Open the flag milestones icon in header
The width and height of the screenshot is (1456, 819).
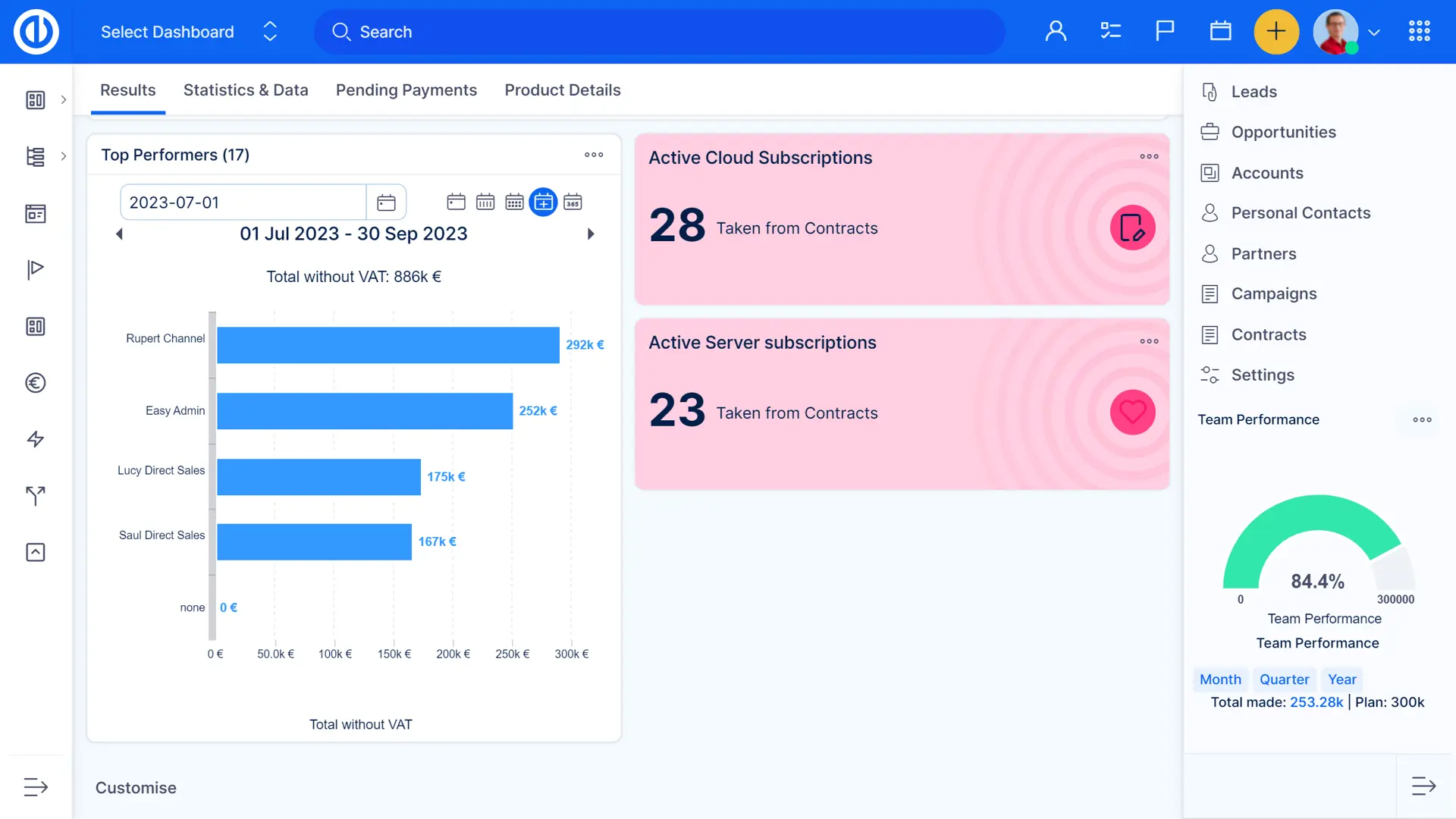1165,31
